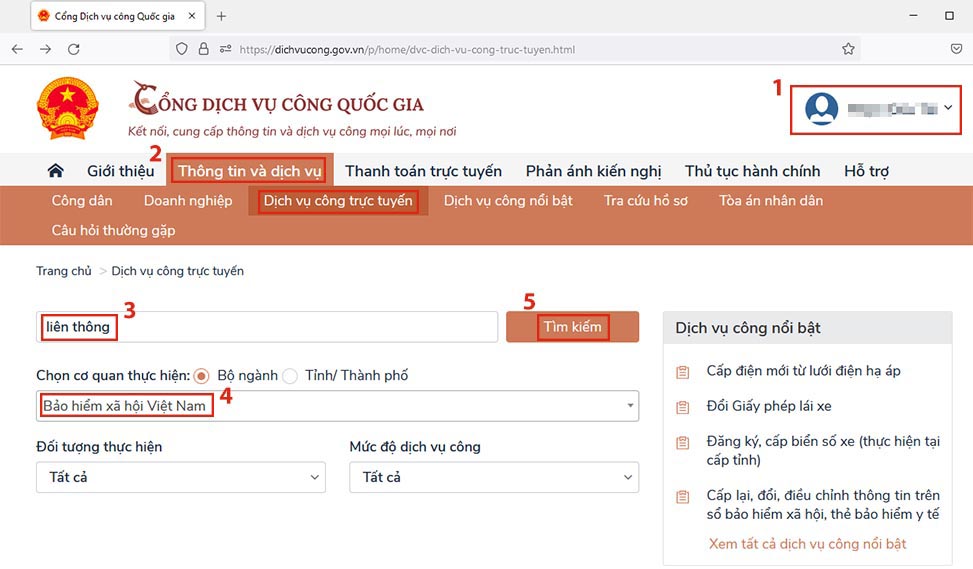Select Dịch vụ công trực tuyến submenu item
Viewport: 973px width, 569px height.
(338, 200)
